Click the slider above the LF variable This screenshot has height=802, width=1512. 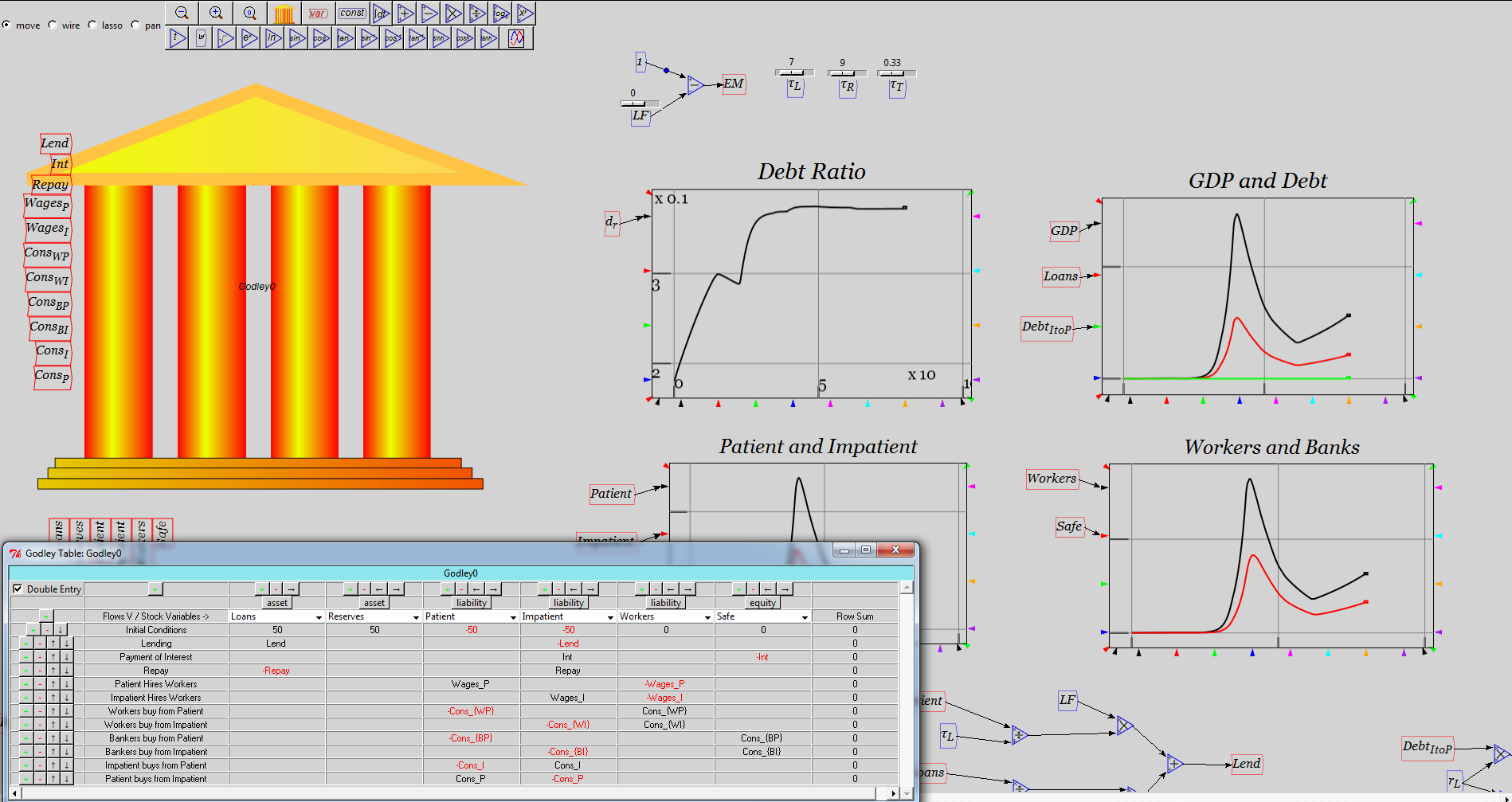(x=640, y=104)
